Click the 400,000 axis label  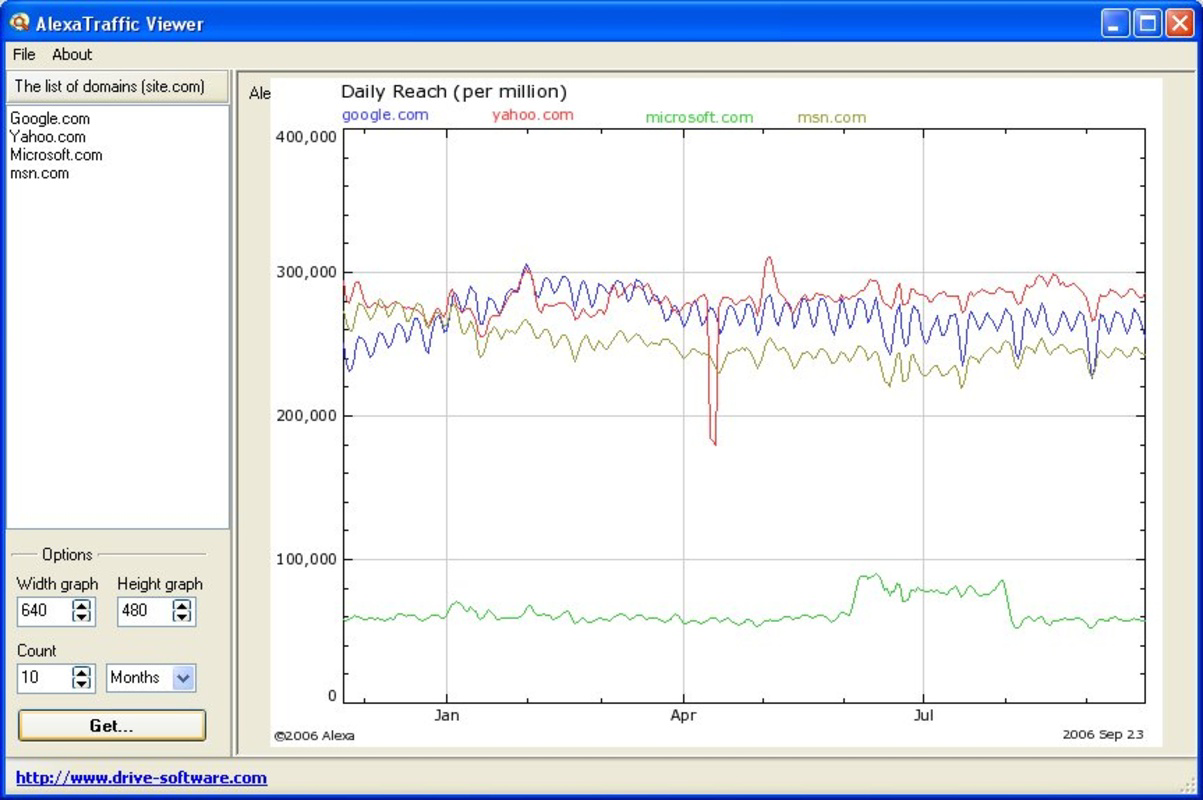[305, 136]
